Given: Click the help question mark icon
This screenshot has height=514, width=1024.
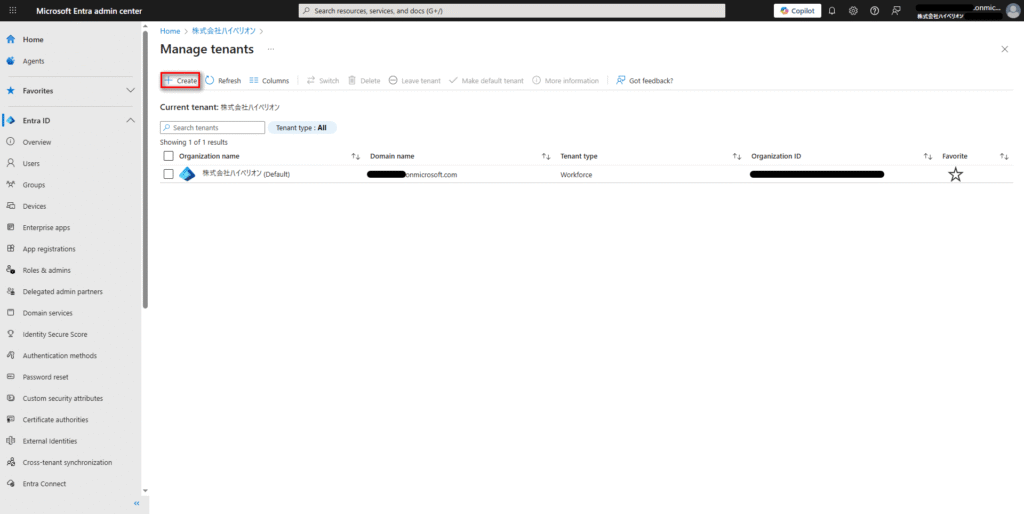Looking at the screenshot, I should click(875, 10).
